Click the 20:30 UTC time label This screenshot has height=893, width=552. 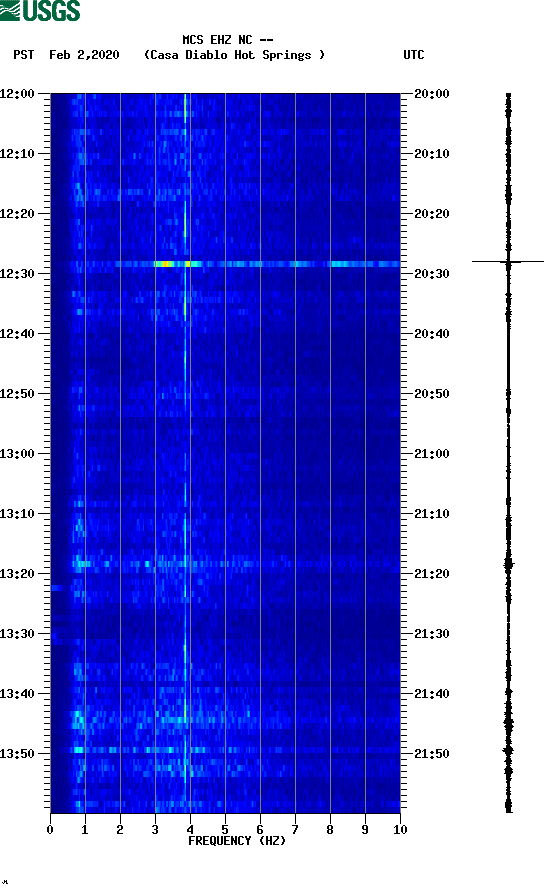click(x=432, y=274)
